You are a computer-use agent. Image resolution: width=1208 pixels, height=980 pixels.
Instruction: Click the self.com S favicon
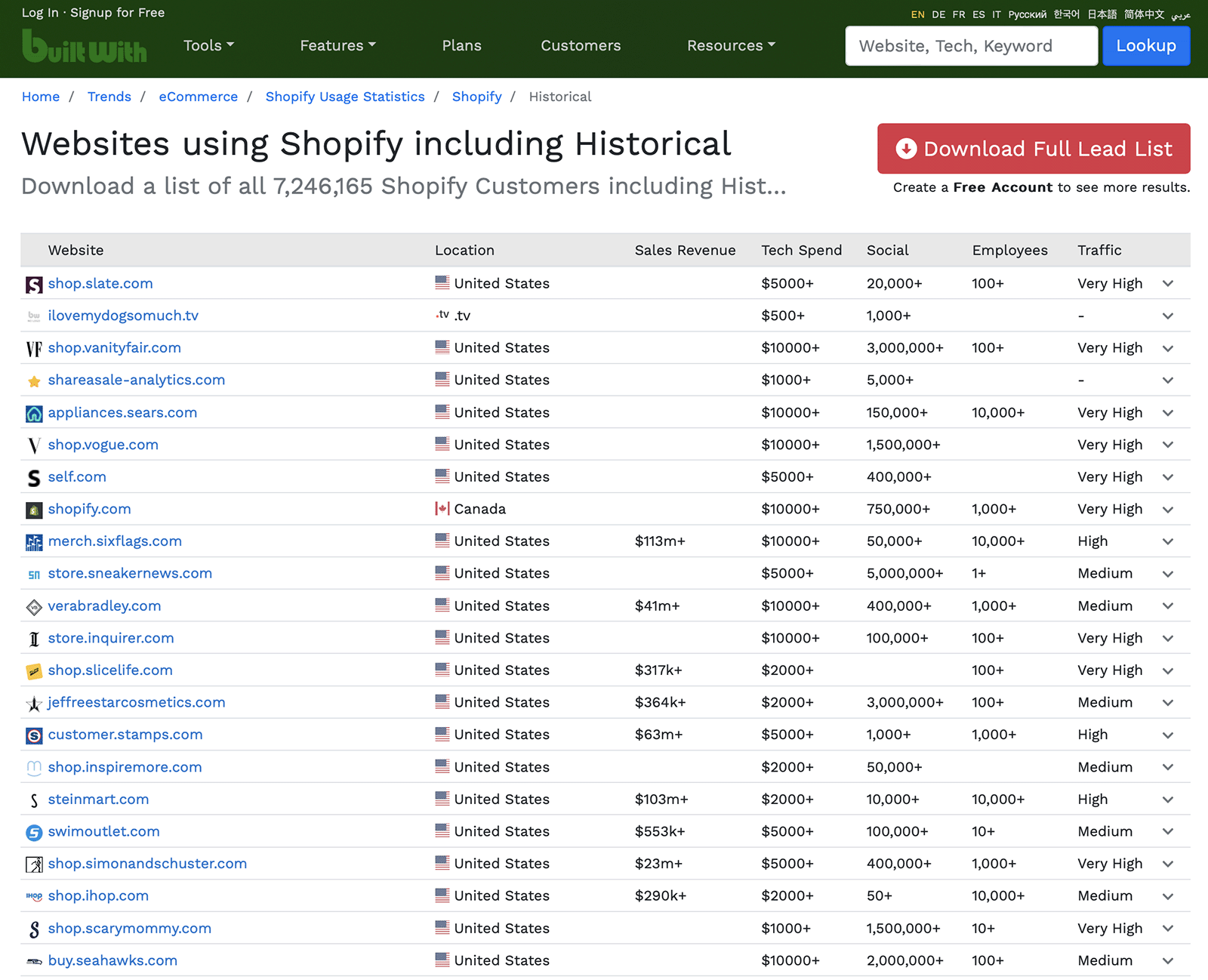[34, 478]
